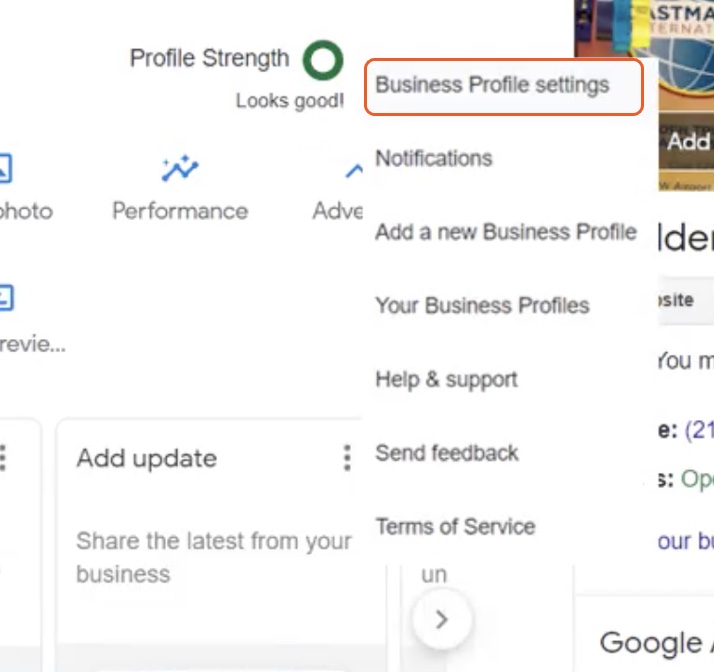This screenshot has width=714, height=672.
Task: Choose Send feedback in the menu
Action: point(447,453)
